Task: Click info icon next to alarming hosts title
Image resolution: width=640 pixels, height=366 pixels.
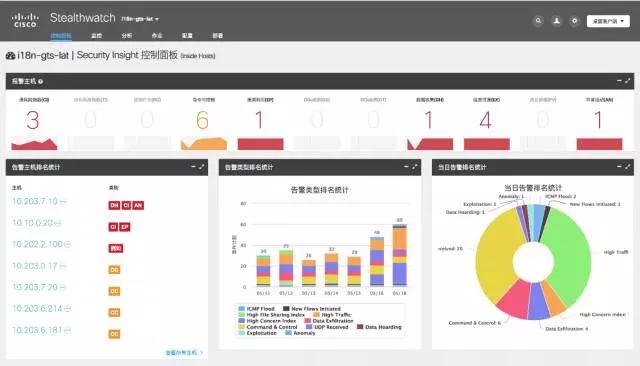Action: tap(40, 82)
